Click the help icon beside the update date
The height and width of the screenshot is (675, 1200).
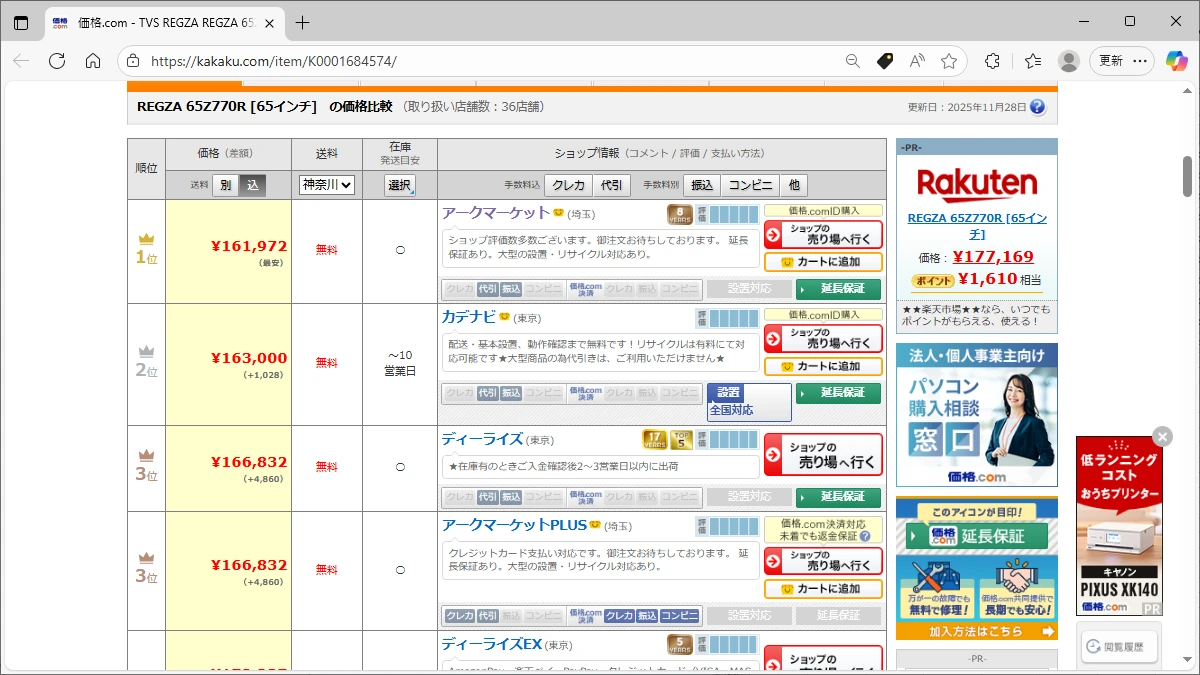[x=1037, y=107]
